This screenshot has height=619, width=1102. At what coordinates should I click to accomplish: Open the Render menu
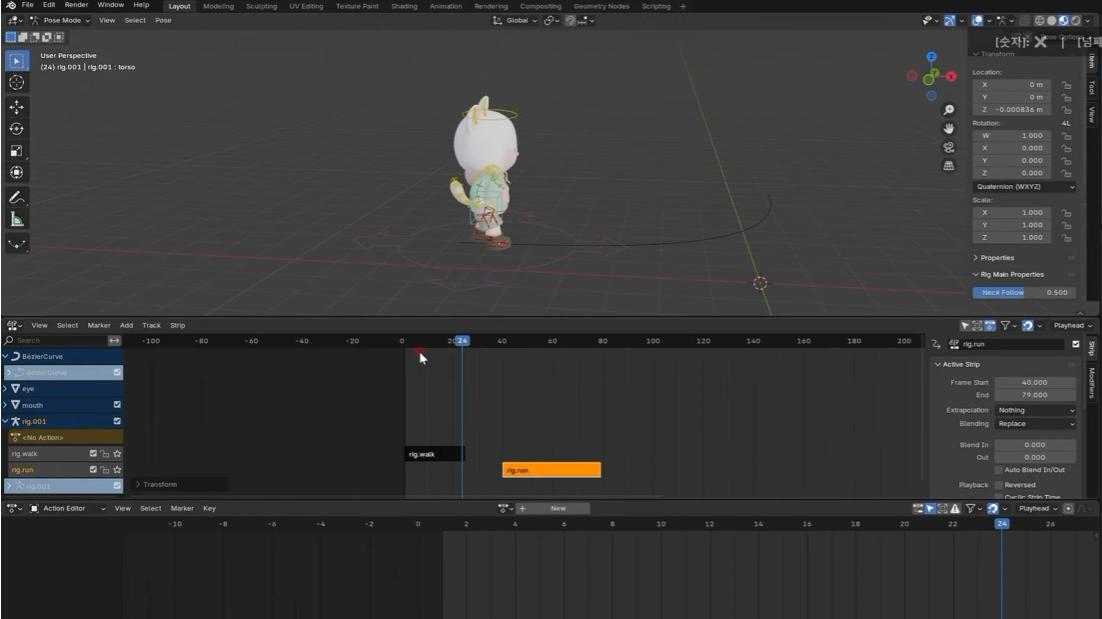[x=77, y=5]
